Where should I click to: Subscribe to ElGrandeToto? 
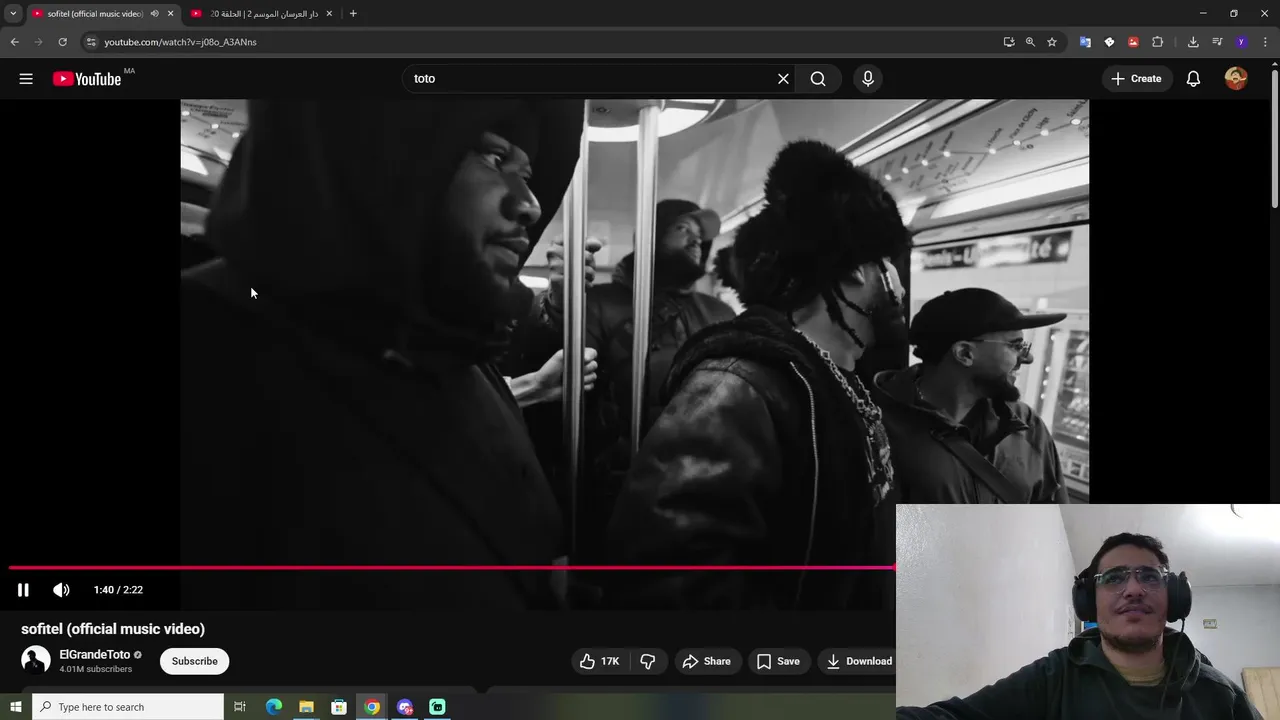194,661
